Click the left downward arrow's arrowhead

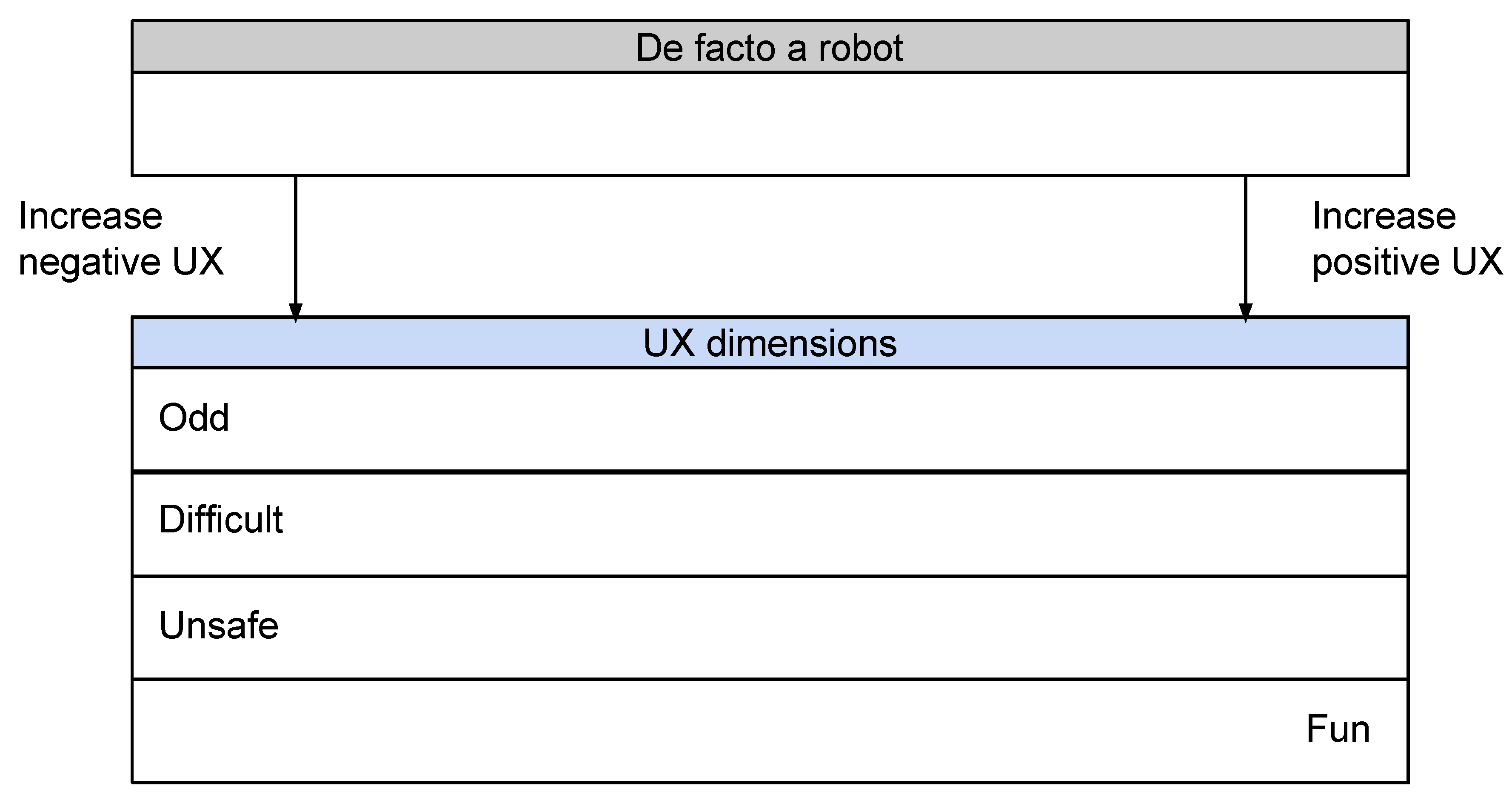pyautogui.click(x=296, y=313)
